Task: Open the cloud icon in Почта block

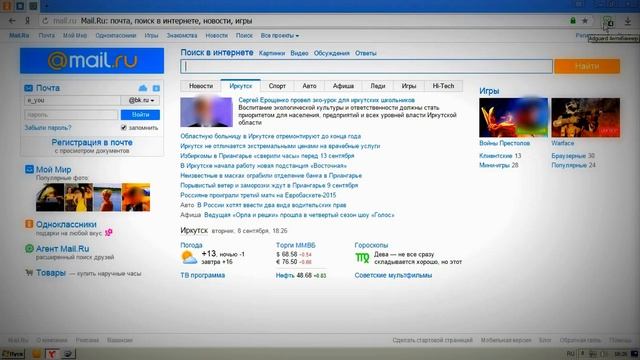Action: pos(143,88)
